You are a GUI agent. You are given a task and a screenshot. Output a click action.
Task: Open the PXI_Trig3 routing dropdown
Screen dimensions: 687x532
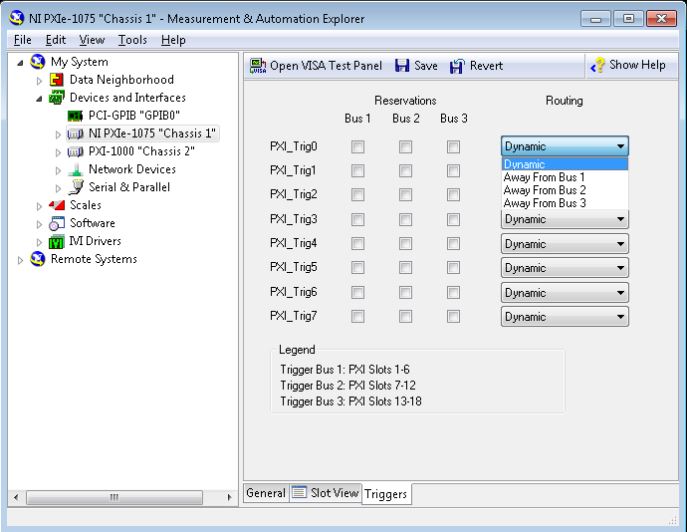click(565, 219)
